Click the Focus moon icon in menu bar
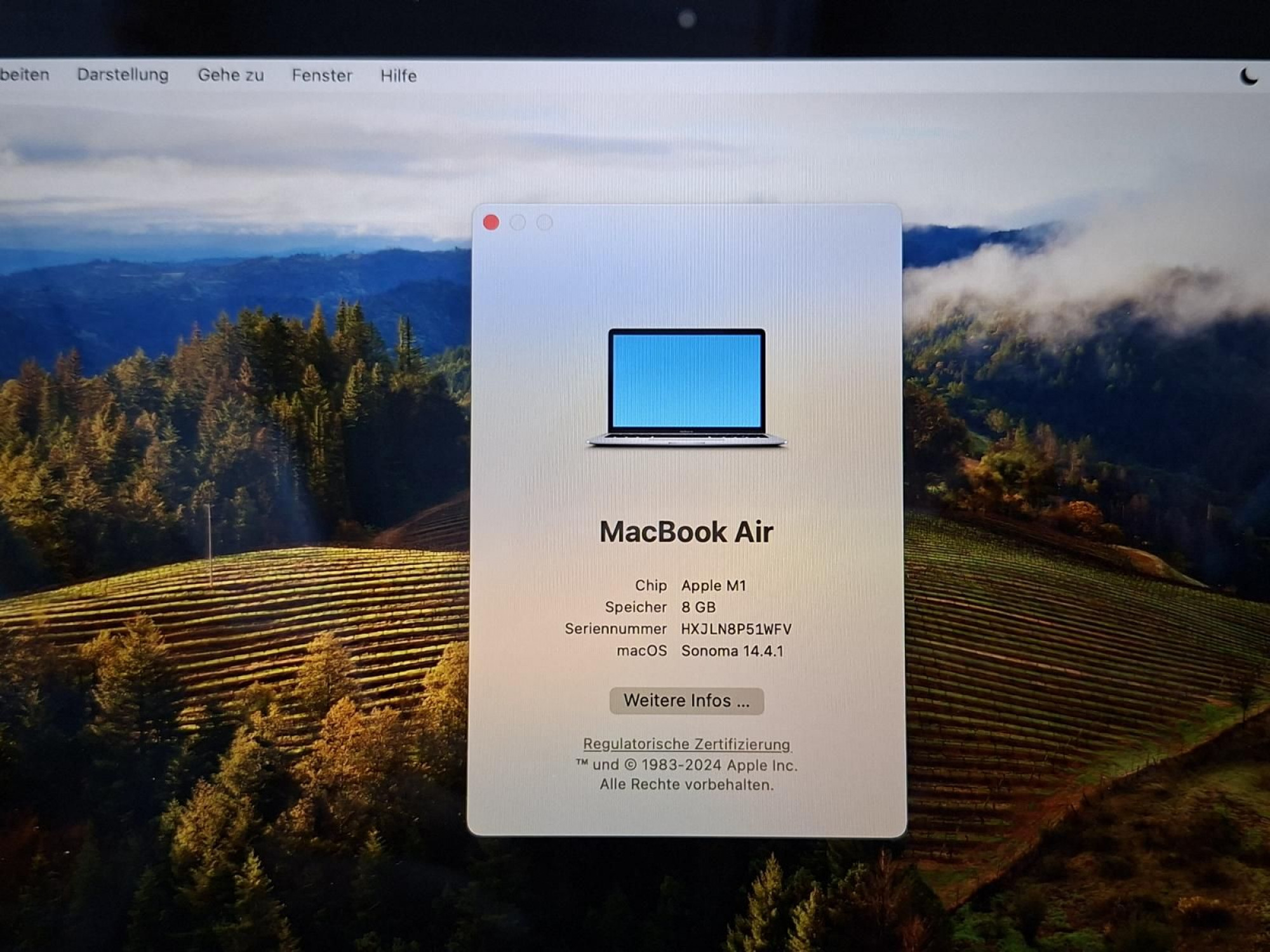The width and height of the screenshot is (1270, 952). (x=1248, y=76)
